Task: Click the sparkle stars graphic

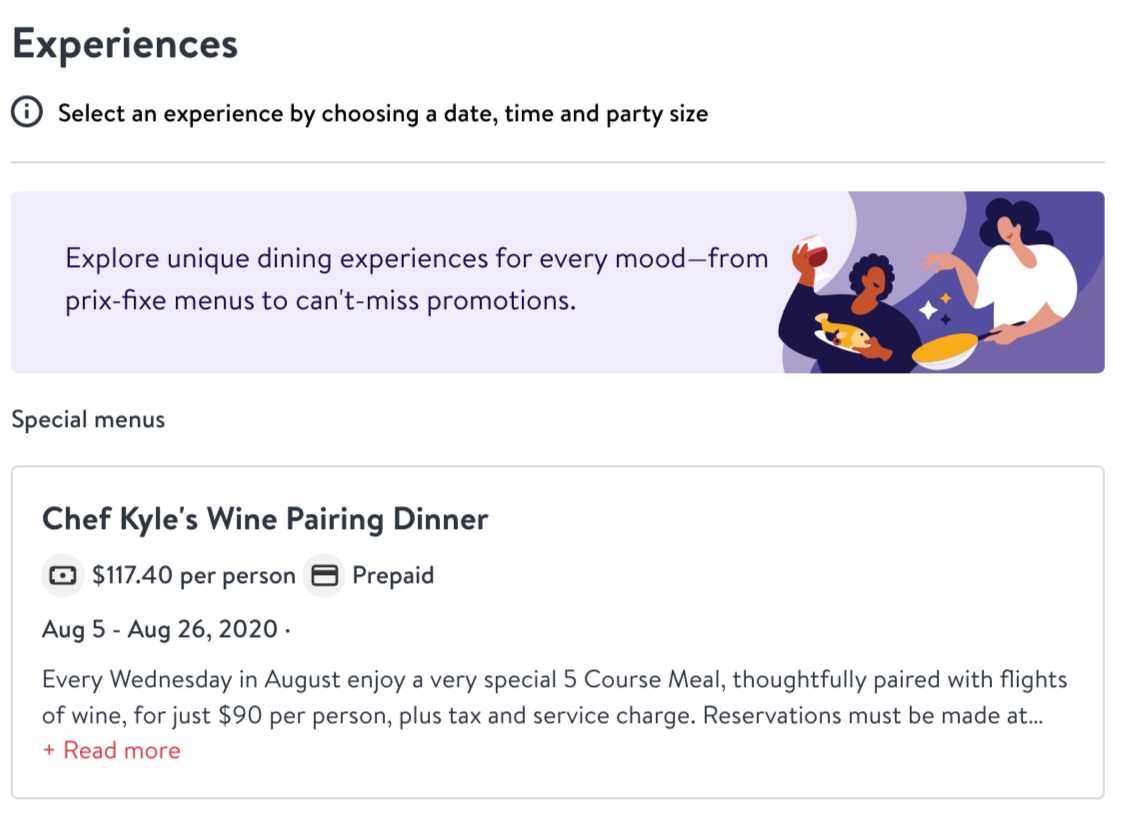Action: pyautogui.click(x=935, y=308)
